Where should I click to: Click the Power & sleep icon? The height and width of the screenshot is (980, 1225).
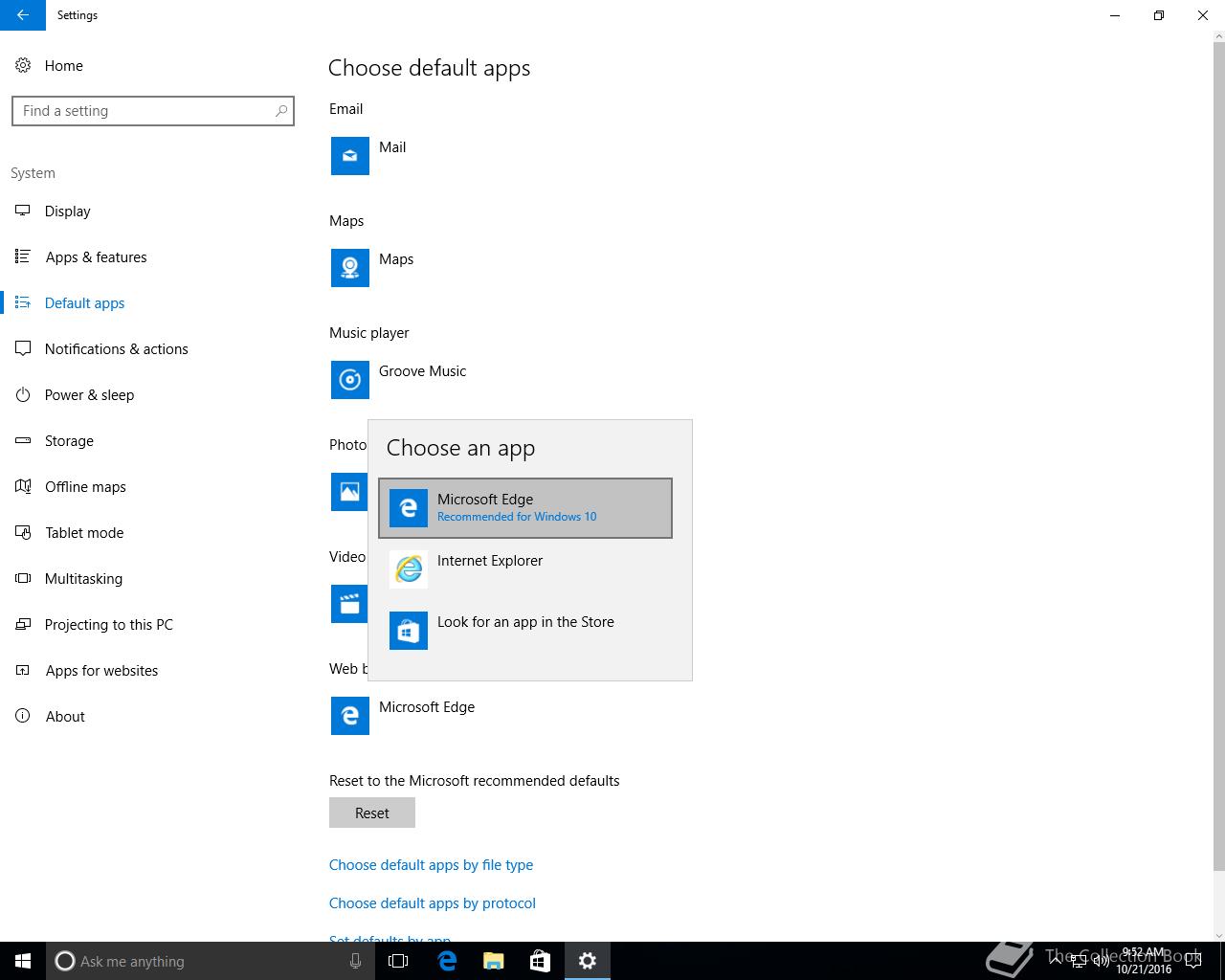23,394
